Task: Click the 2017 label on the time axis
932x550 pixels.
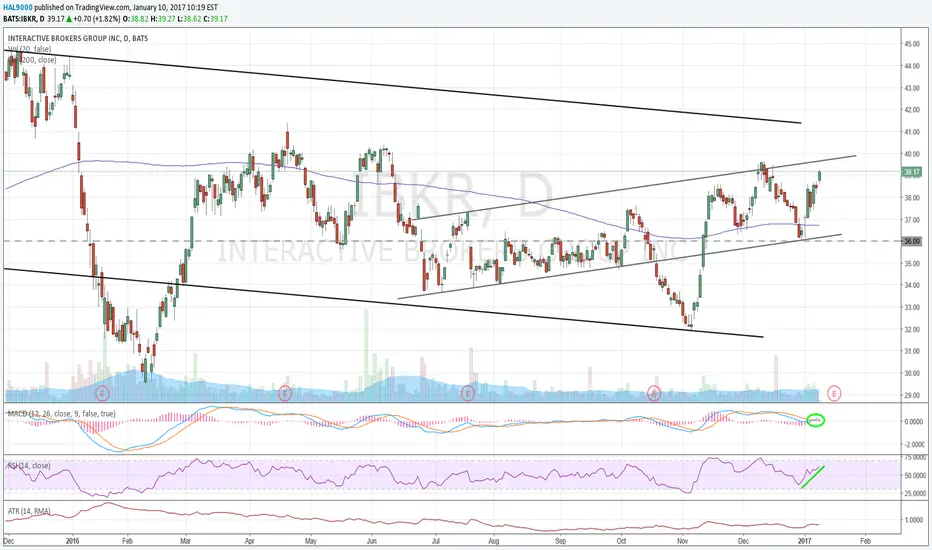Action: click(x=805, y=541)
